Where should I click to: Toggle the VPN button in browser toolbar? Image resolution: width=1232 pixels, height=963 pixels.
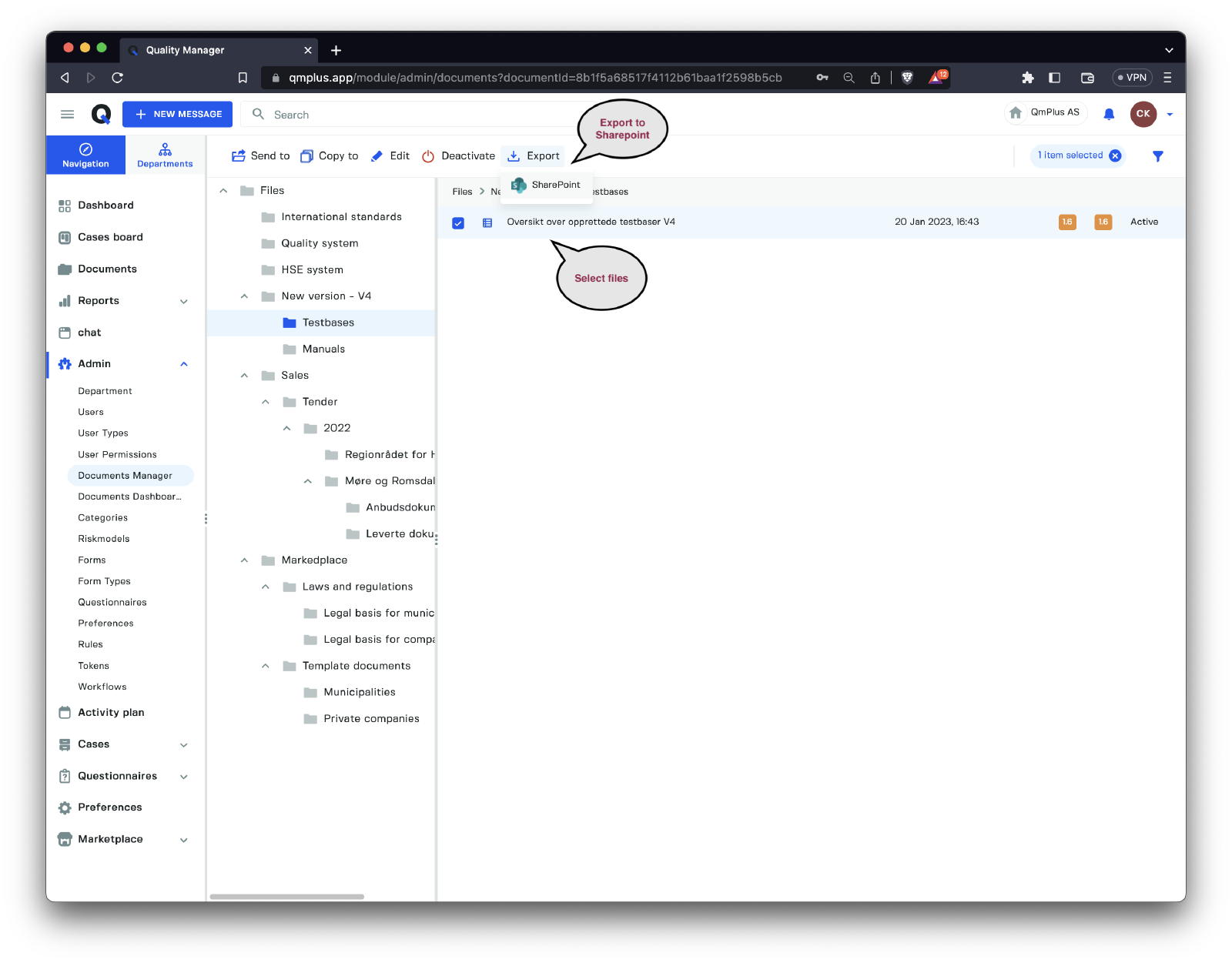[1132, 78]
